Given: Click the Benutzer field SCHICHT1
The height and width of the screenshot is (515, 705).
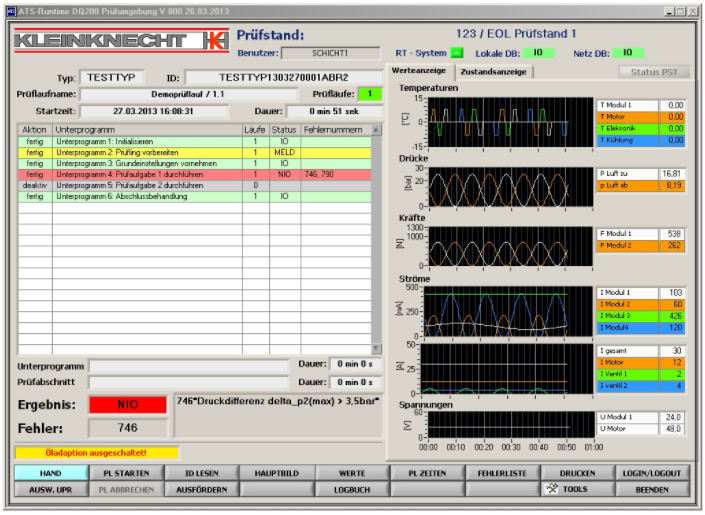Looking at the screenshot, I should pos(330,53).
